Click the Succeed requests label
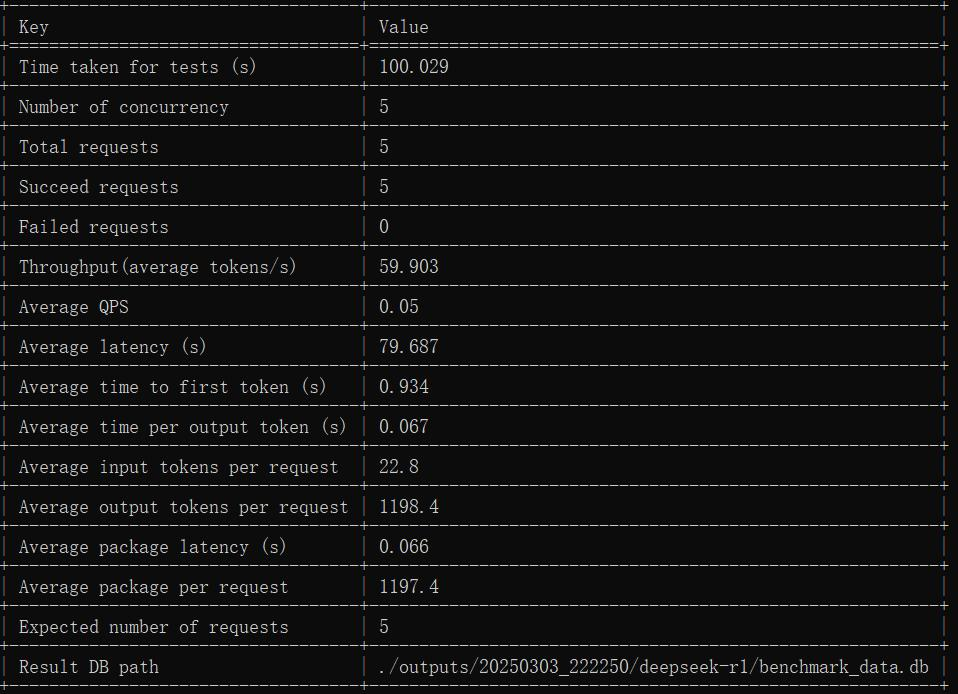958x694 pixels. 99,187
